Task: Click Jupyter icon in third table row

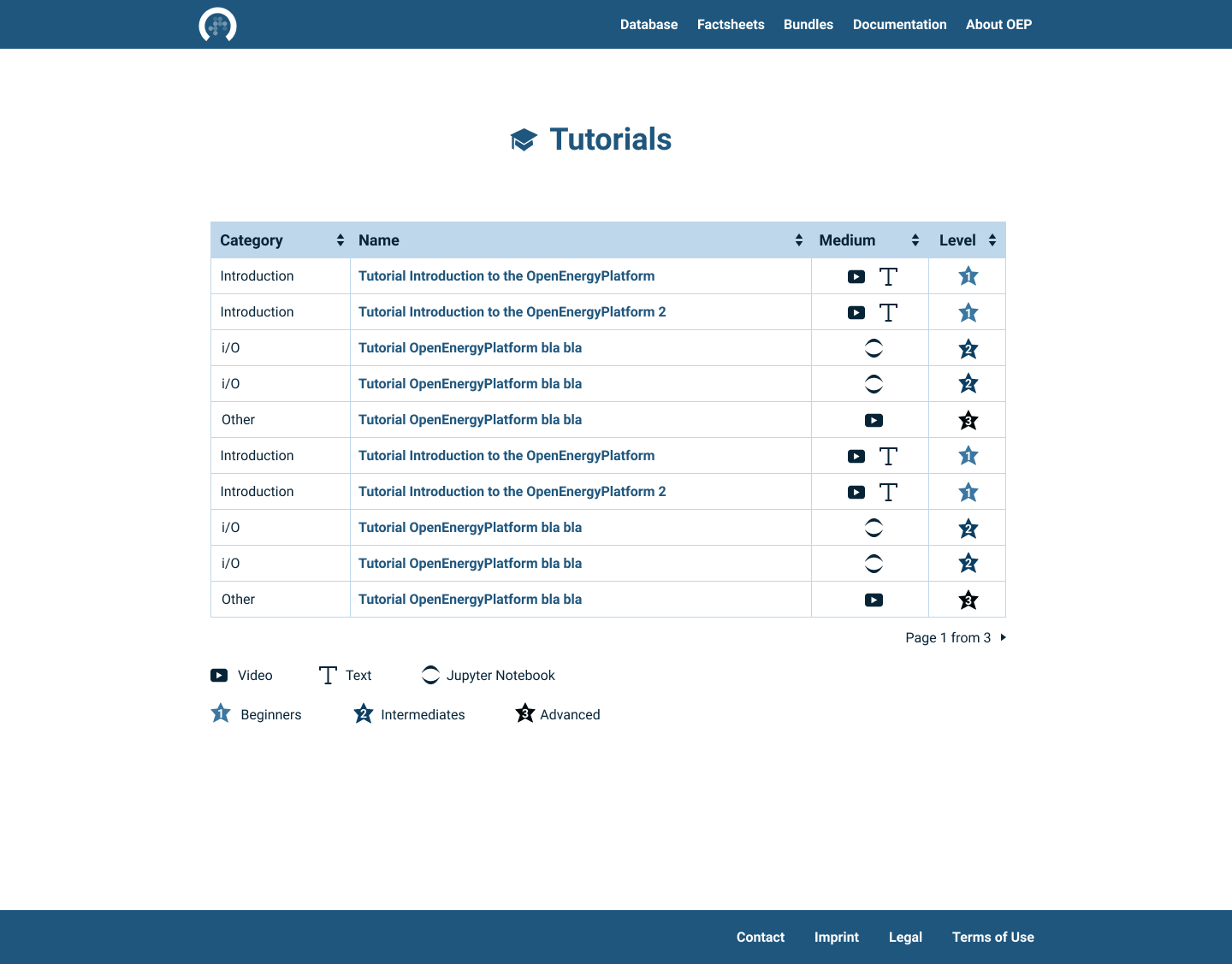Action: [x=874, y=348]
